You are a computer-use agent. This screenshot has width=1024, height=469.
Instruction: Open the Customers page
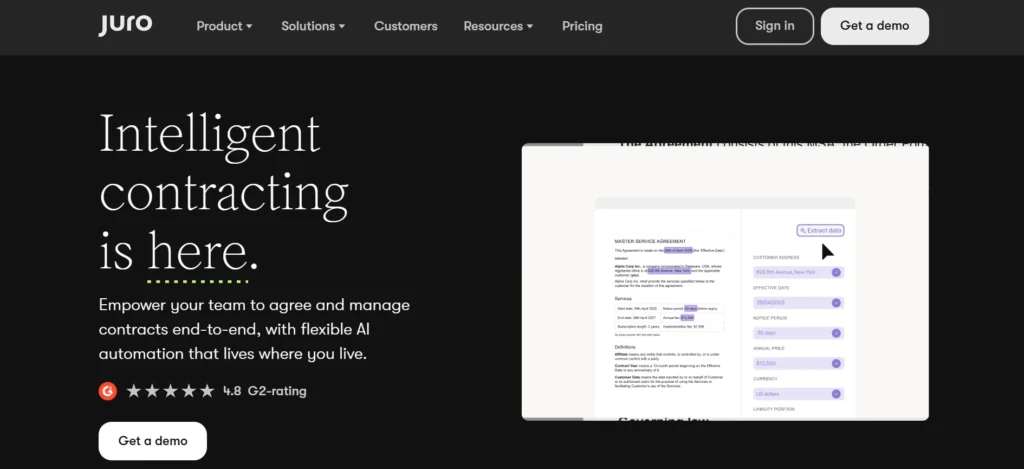click(406, 26)
